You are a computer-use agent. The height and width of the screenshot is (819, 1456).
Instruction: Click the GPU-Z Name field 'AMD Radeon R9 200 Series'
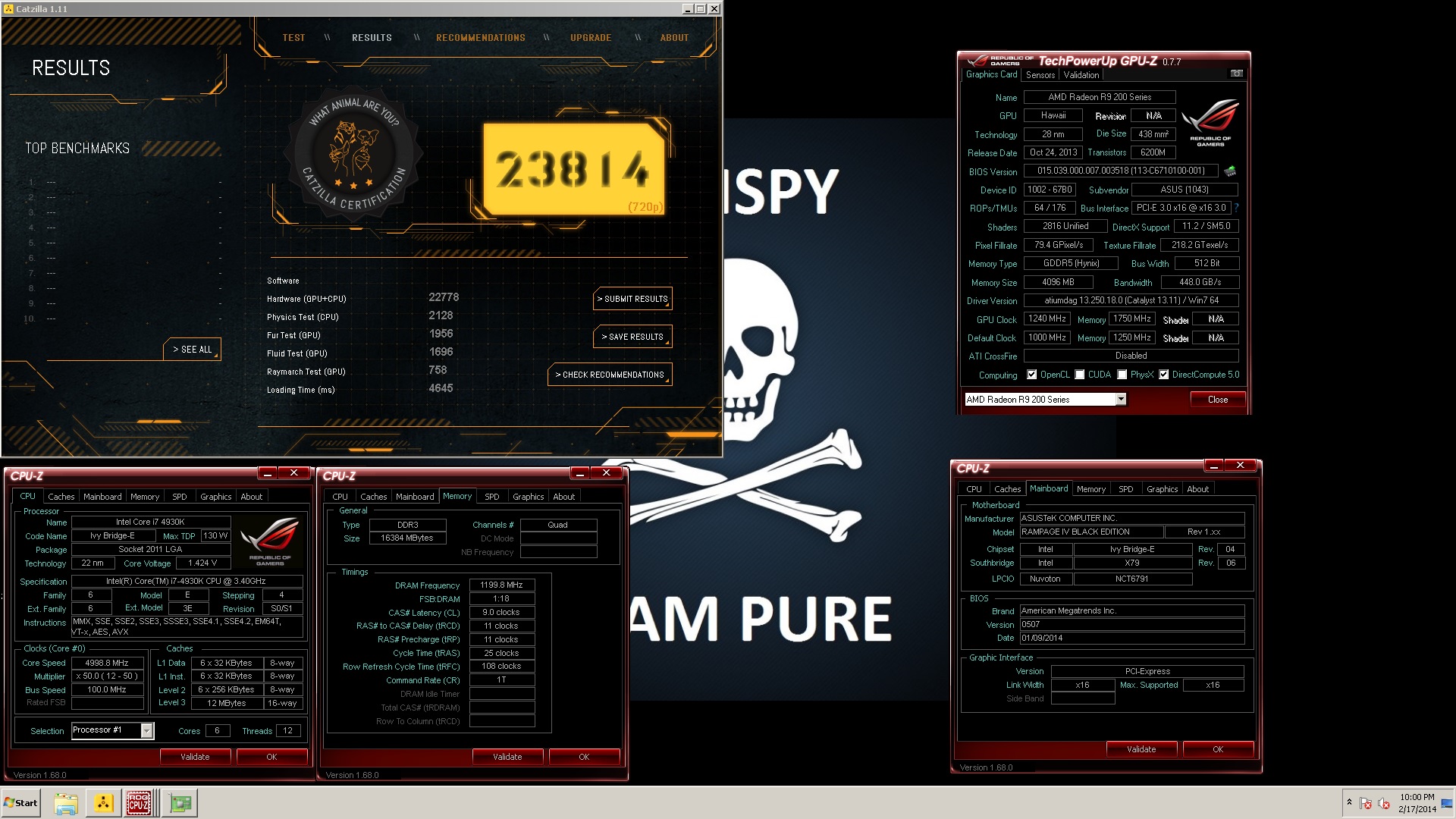pos(1100,97)
